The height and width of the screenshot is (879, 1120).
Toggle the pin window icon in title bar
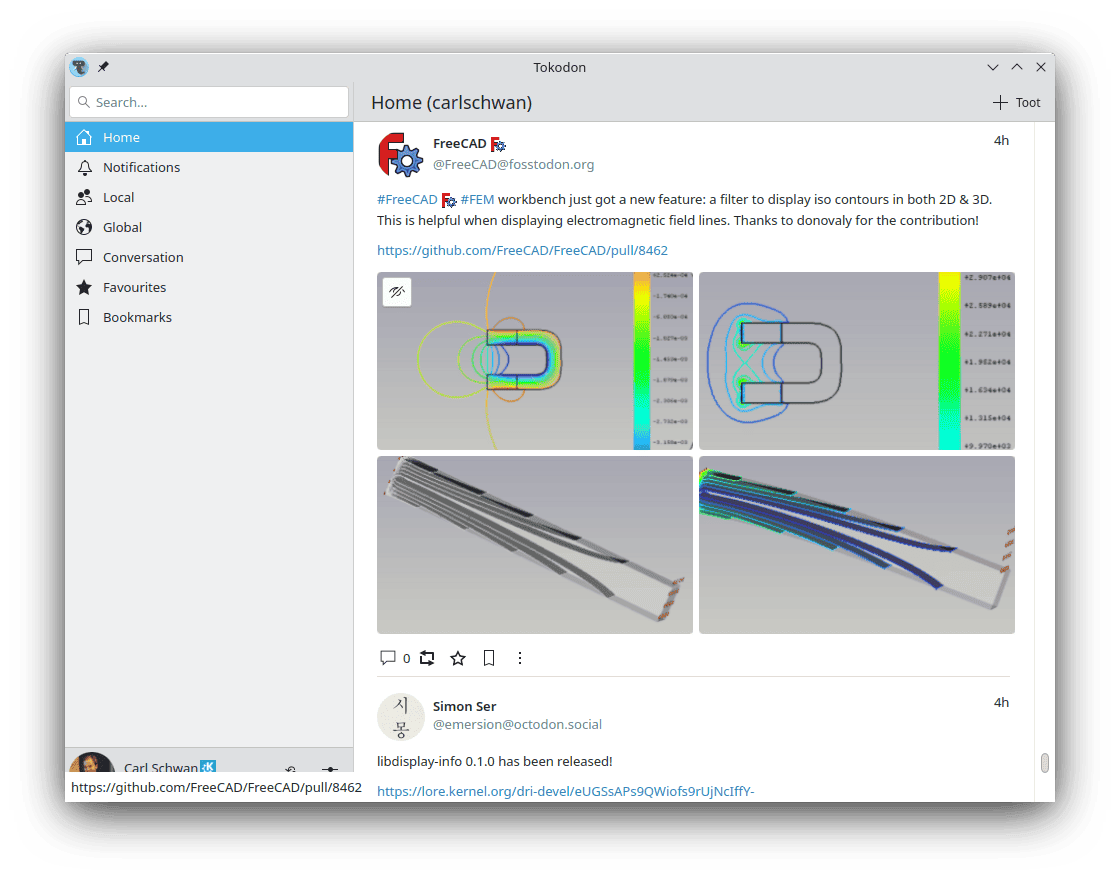pyautogui.click(x=104, y=67)
